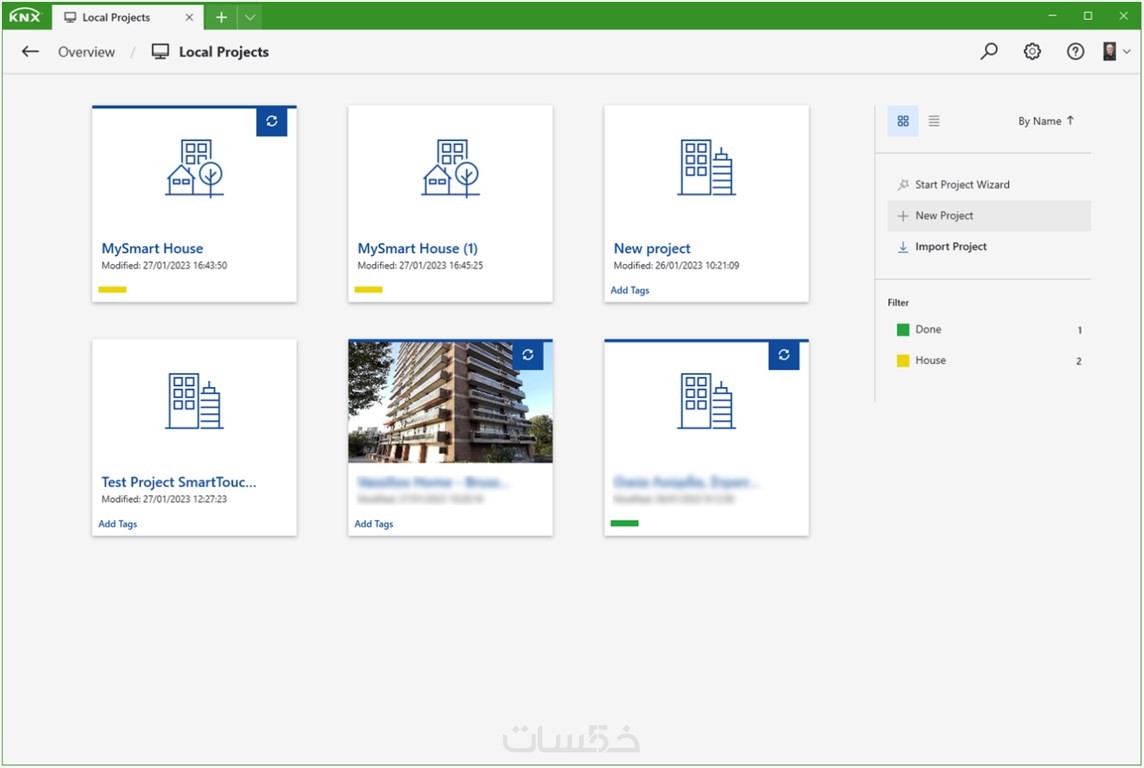Viewport: 1144px width, 768px height.
Task: Filter by green Done tag
Action: click(x=903, y=330)
